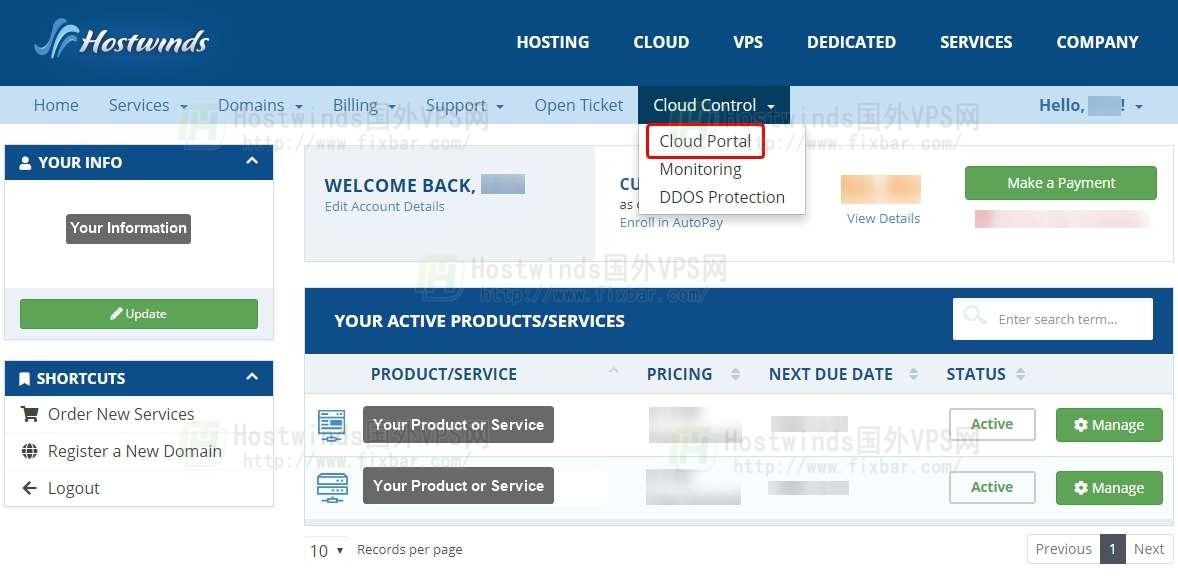This screenshot has width=1178, height=582.
Task: Click the shopping cart icon for Order New Services
Action: 29,414
